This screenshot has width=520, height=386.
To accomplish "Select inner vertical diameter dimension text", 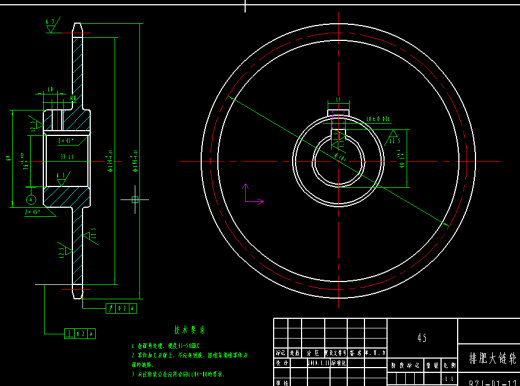I will (110, 162).
